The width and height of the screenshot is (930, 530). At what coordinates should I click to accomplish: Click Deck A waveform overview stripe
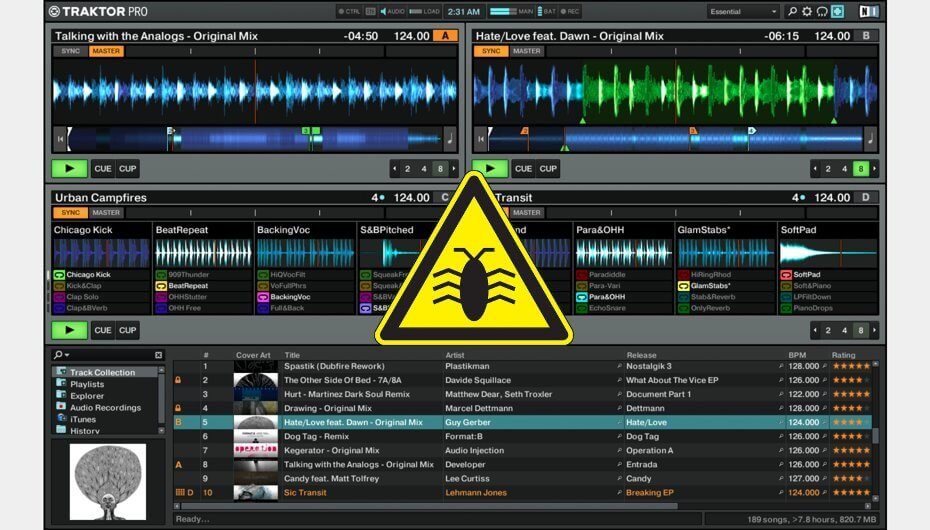[x=255, y=139]
